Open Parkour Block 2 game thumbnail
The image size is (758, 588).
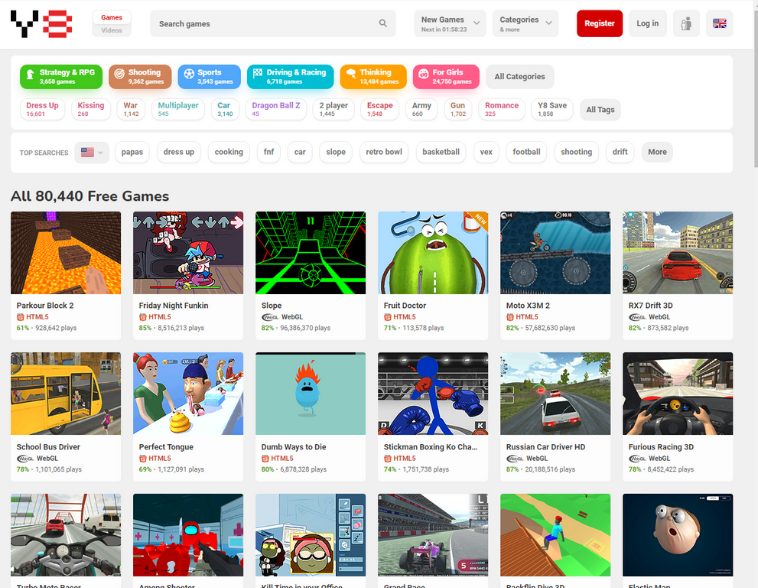(x=66, y=252)
